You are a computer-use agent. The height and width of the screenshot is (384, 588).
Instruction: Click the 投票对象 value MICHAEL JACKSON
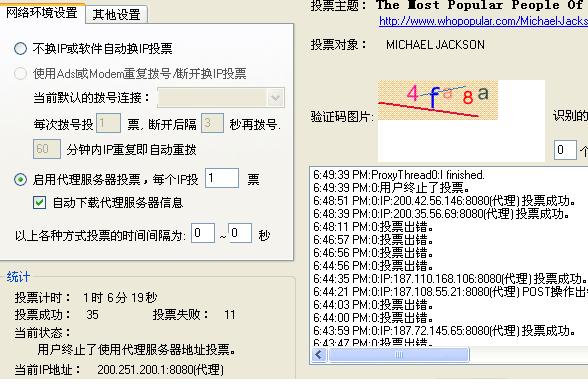435,45
